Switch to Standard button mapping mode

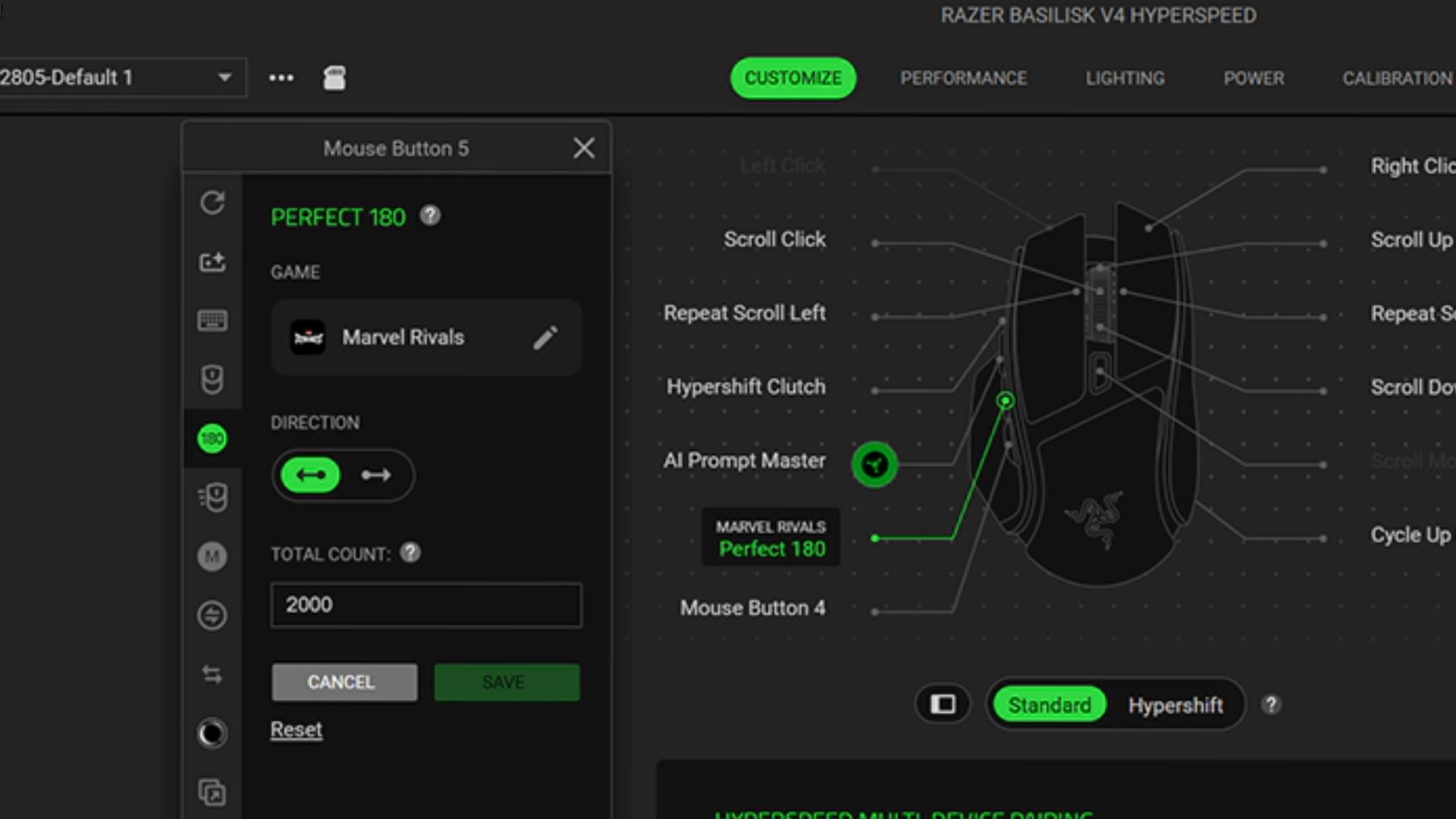(1050, 705)
